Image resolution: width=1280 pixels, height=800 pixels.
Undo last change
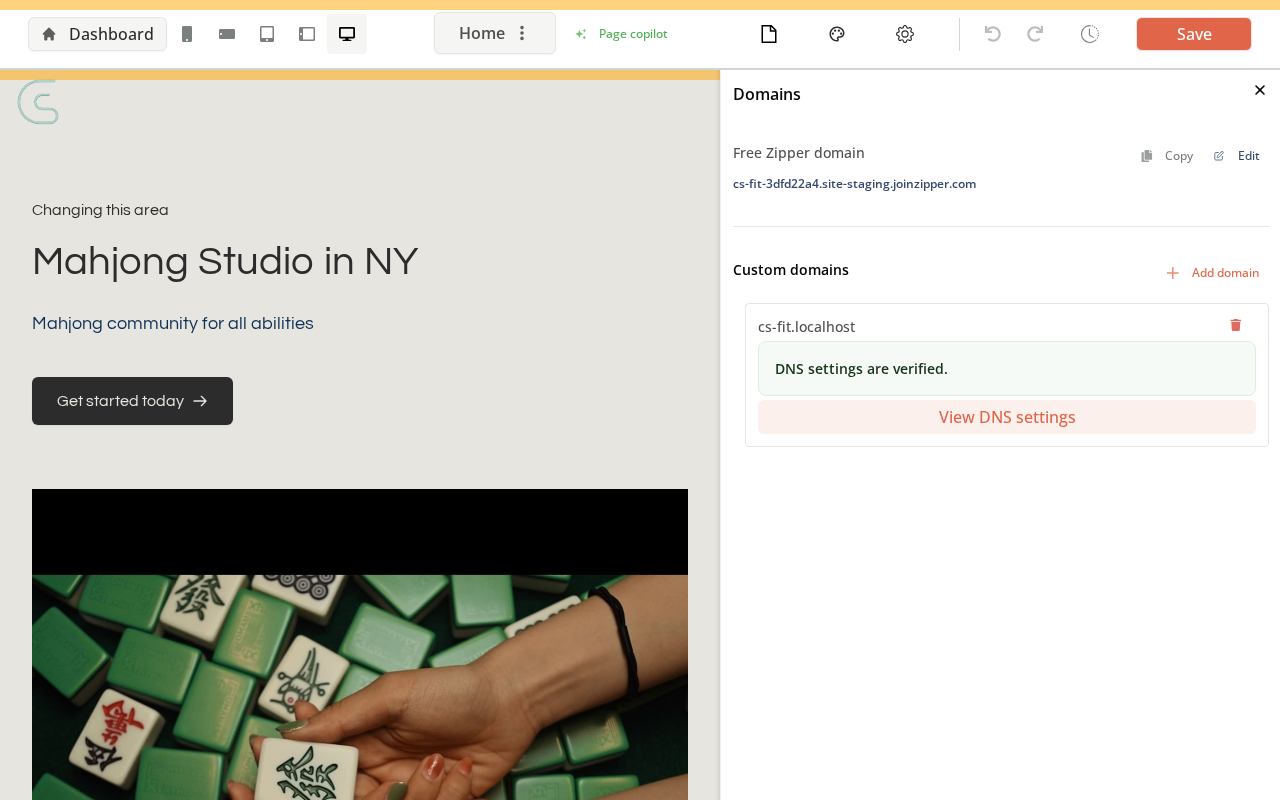pyautogui.click(x=993, y=34)
